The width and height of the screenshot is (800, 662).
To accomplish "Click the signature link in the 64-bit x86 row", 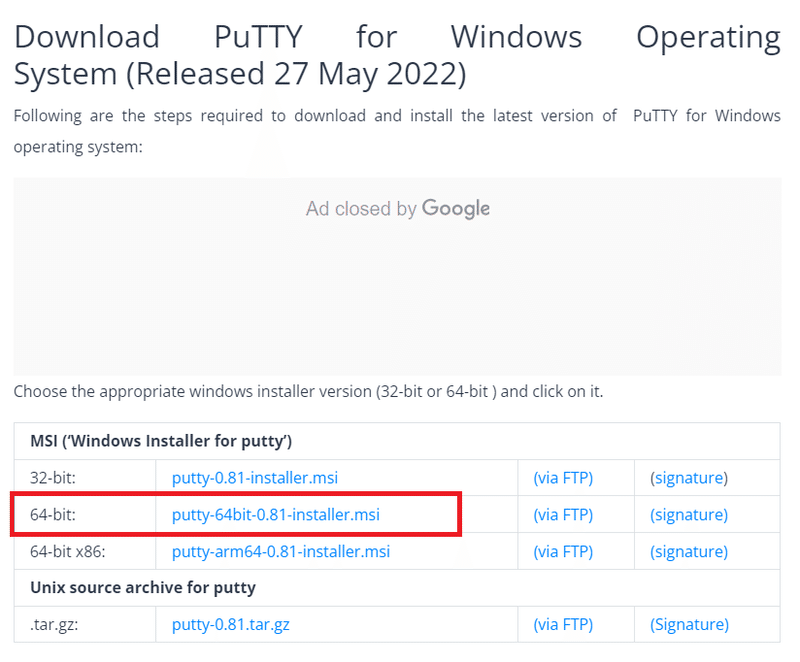I will pos(689,551).
